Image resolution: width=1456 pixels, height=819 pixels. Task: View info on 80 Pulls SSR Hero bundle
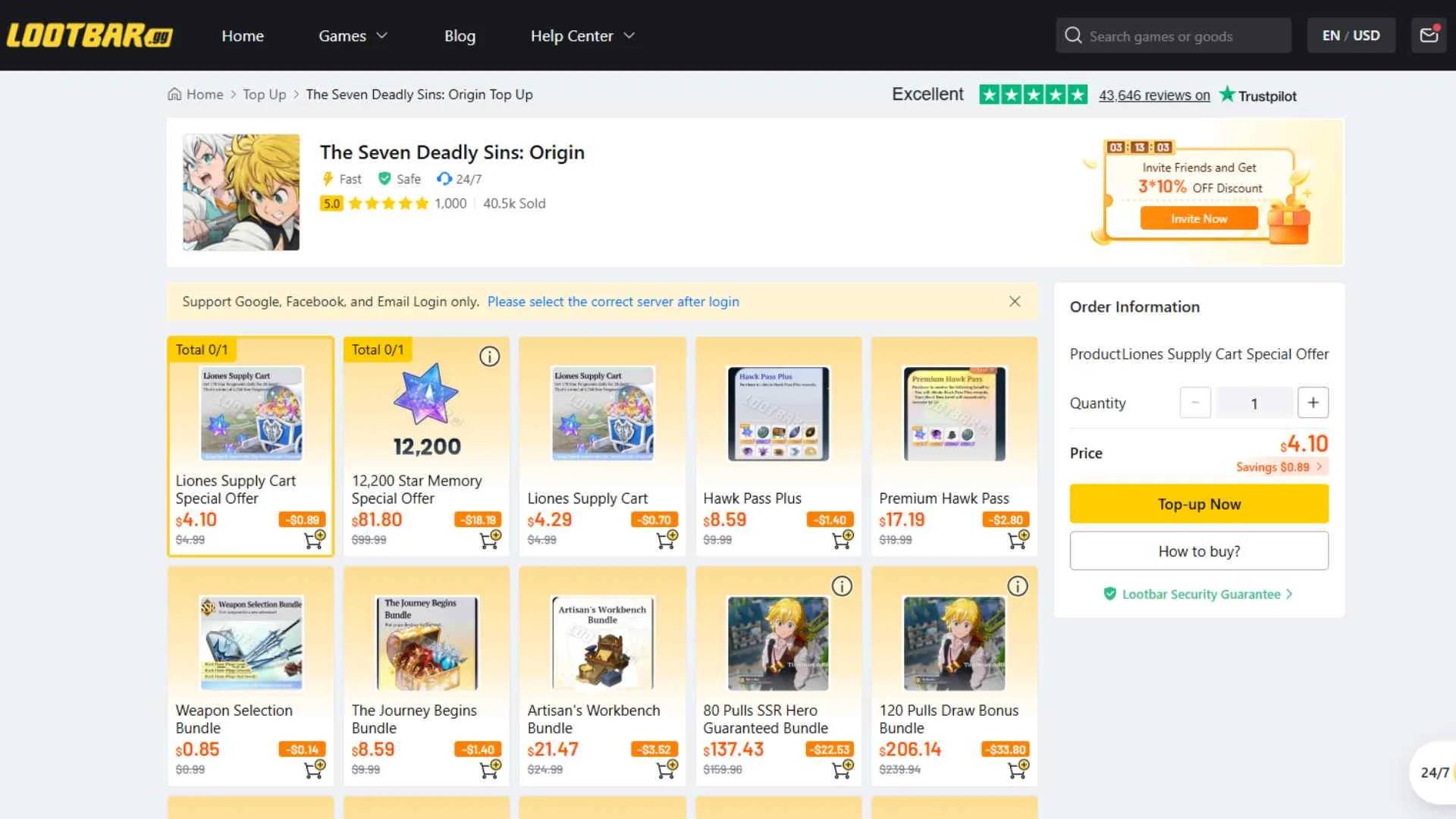pos(842,585)
